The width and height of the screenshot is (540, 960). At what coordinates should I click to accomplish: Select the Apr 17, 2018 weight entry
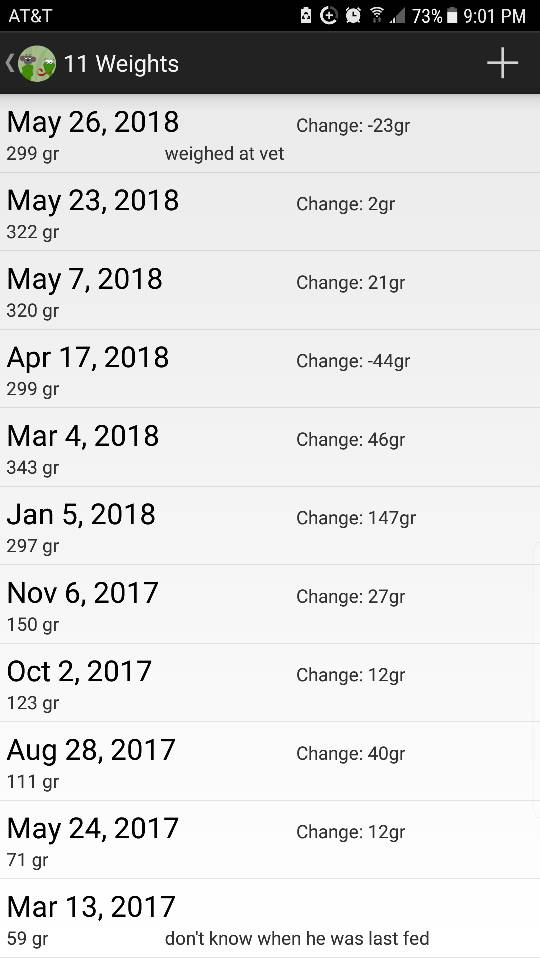pyautogui.click(x=270, y=369)
